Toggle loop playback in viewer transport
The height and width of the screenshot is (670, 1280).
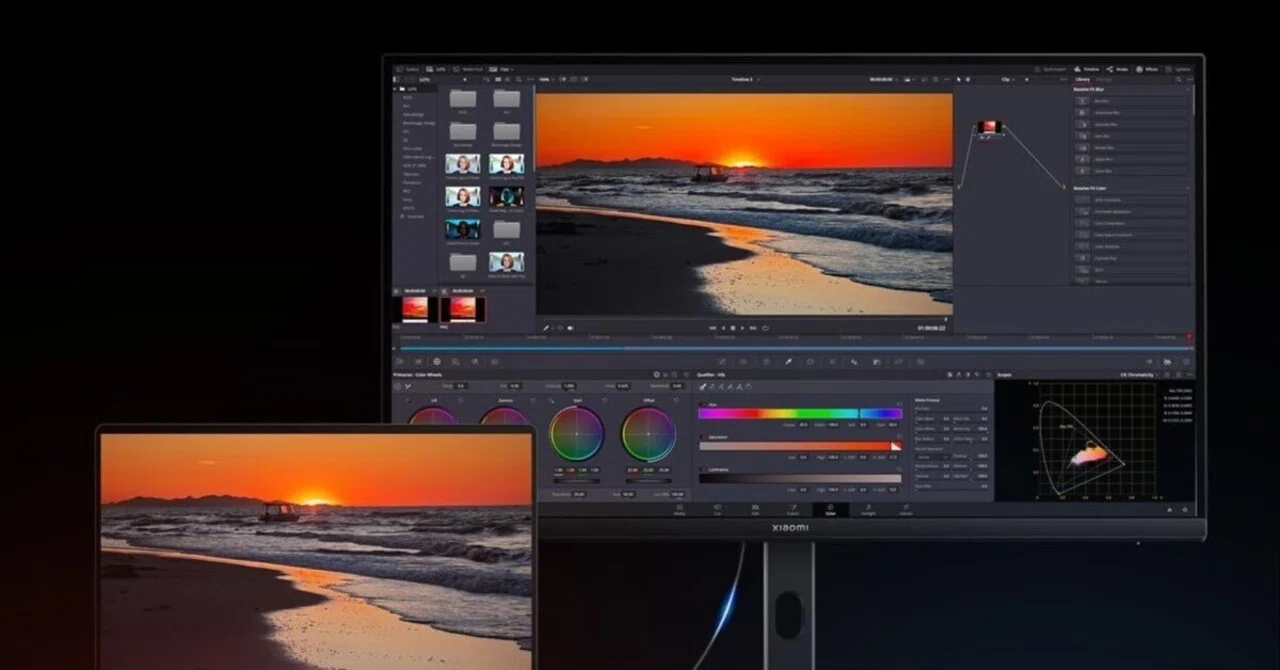[765, 327]
